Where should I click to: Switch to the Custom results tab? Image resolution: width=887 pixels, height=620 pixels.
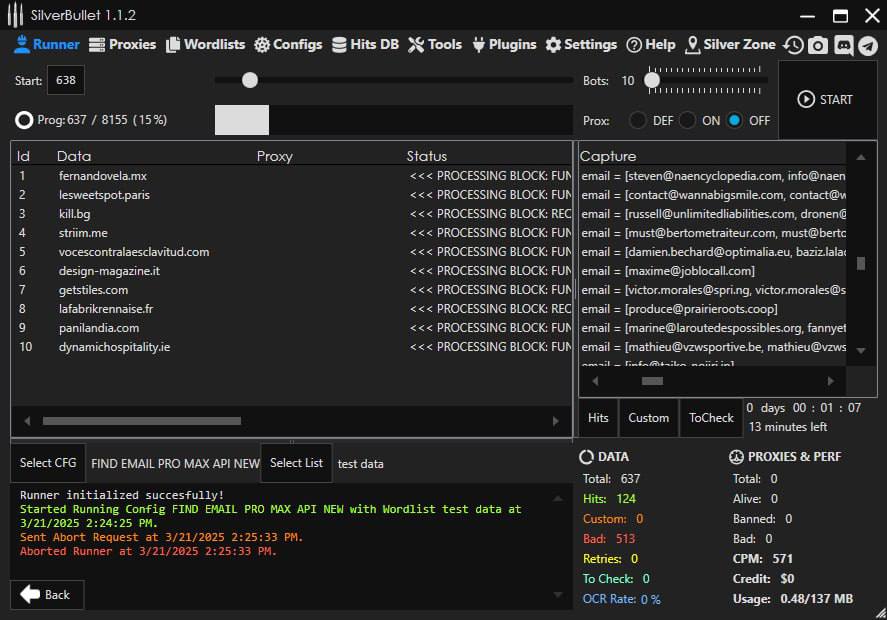point(648,418)
